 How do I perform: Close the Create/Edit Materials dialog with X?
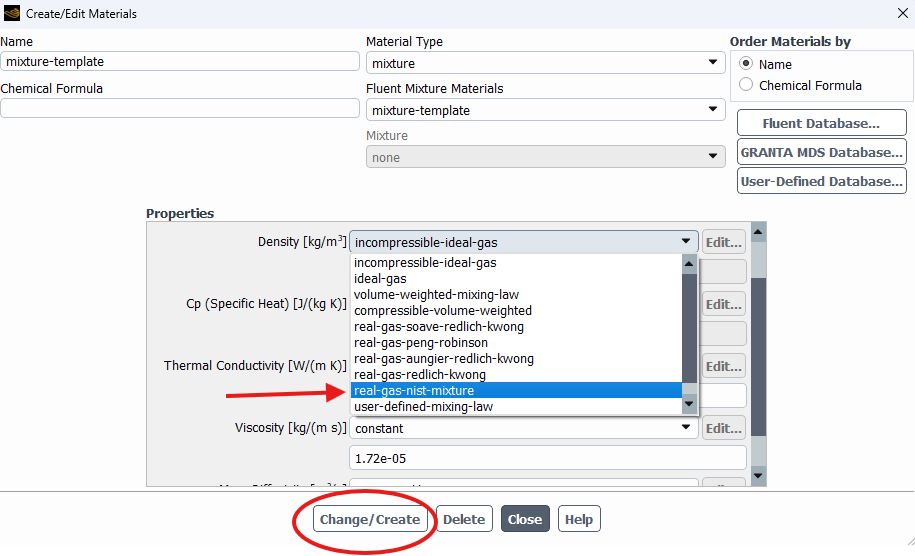point(902,13)
